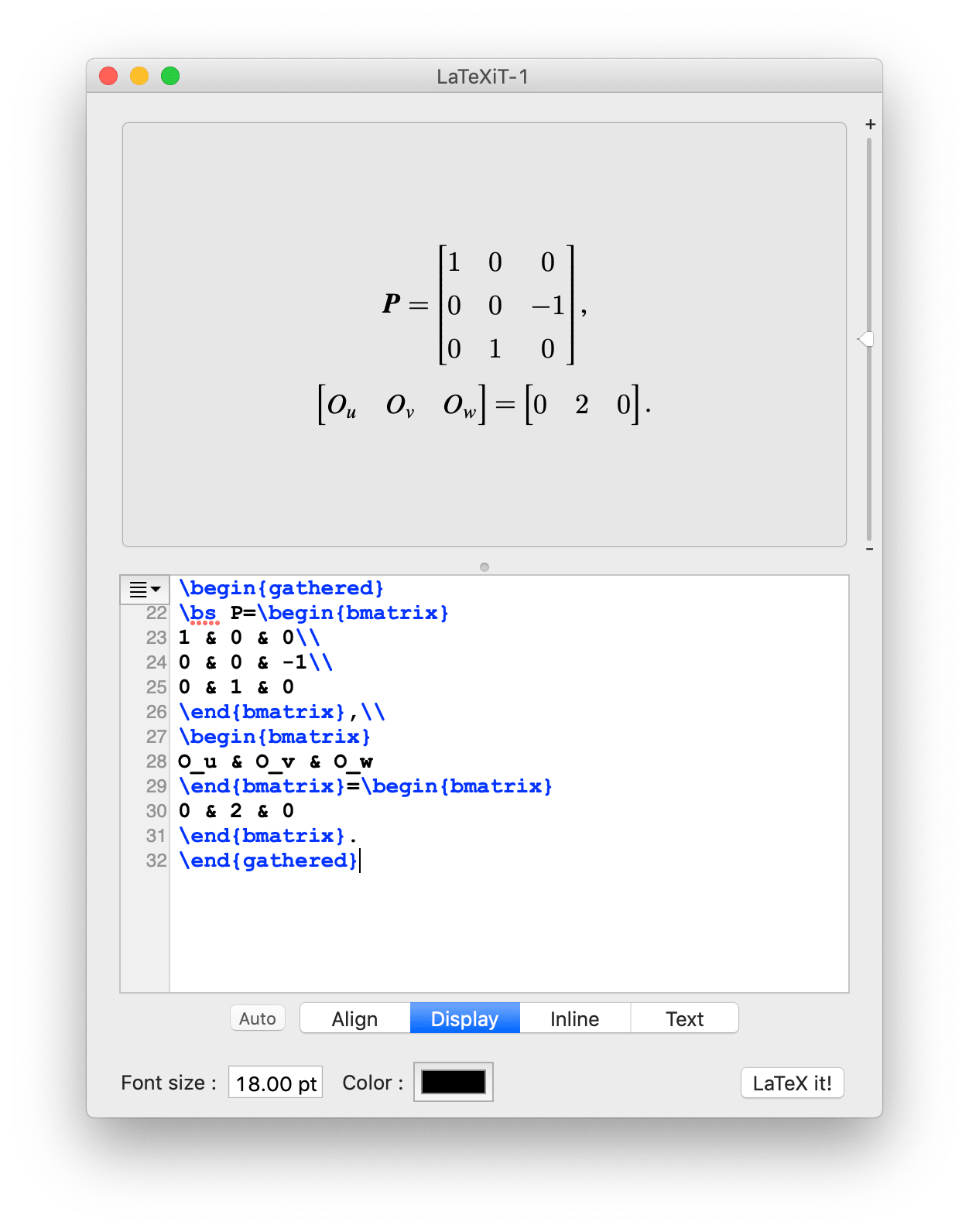The width and height of the screenshot is (969, 1232).
Task: Click the LaTeX it! button
Action: point(792,1083)
